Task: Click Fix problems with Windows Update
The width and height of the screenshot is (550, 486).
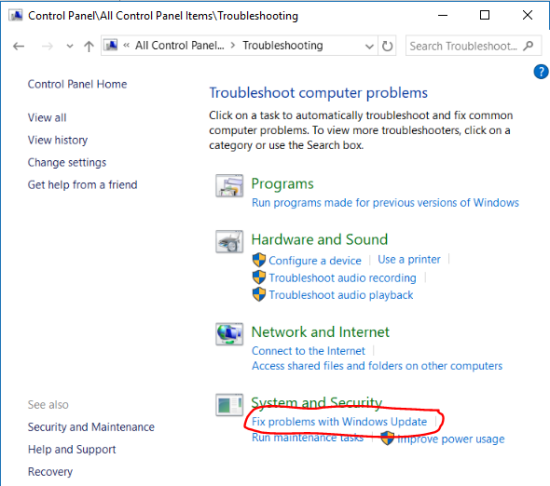Action: (339, 421)
